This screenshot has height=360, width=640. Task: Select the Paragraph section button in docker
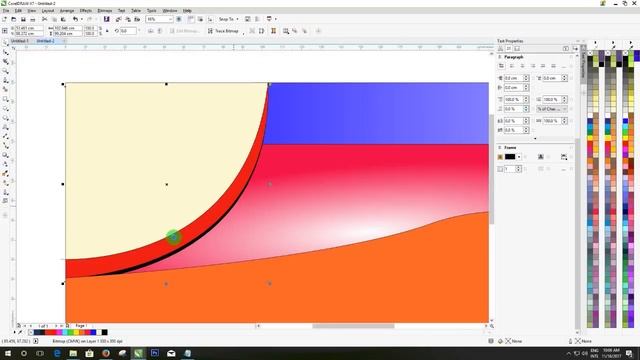tap(509, 49)
